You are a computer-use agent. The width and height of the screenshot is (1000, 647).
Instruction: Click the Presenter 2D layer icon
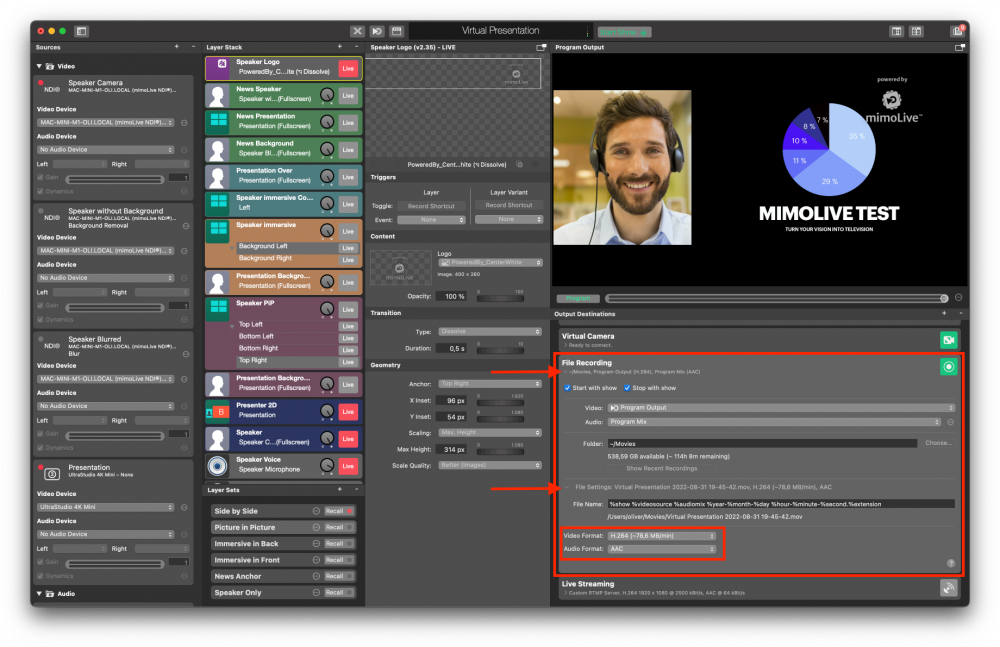pos(217,412)
